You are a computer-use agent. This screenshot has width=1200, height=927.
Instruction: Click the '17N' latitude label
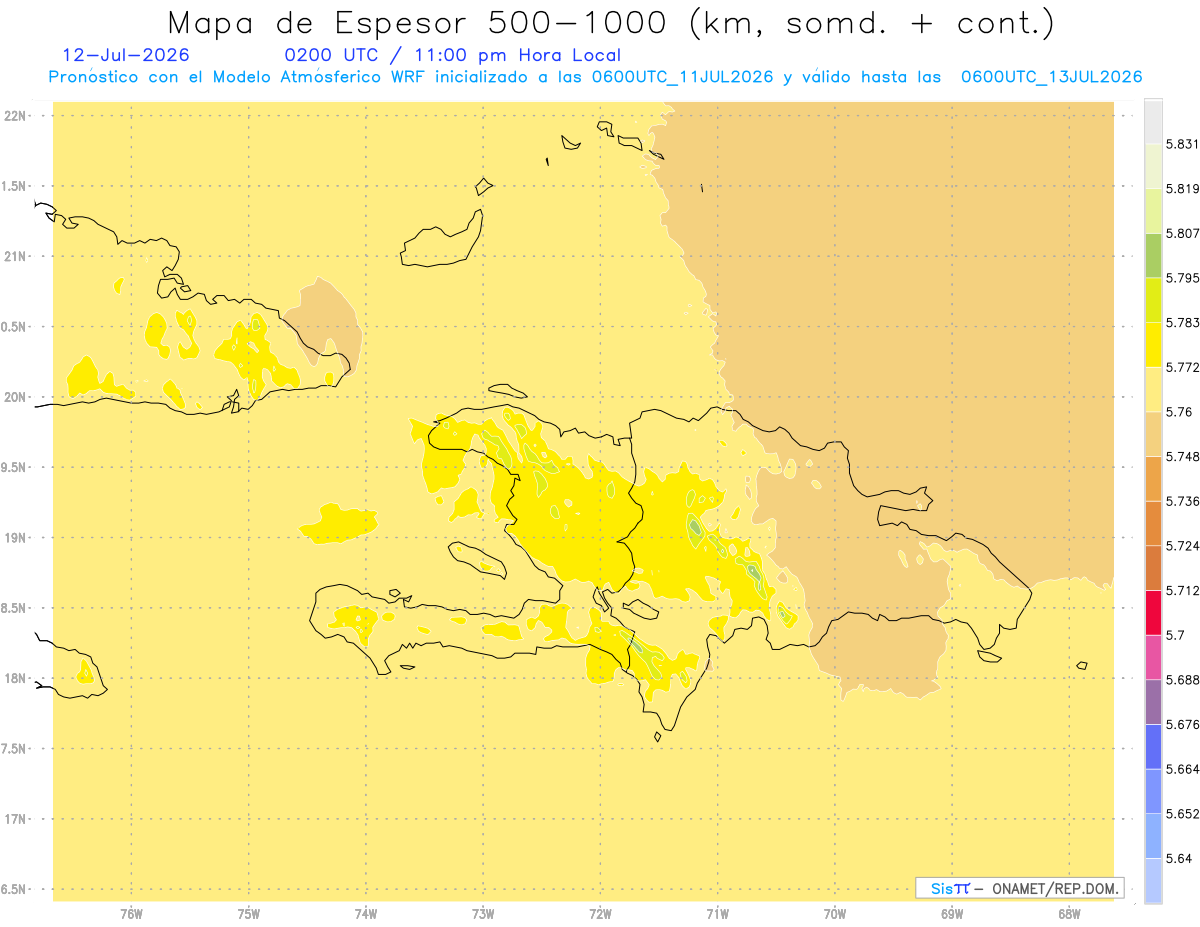(x=15, y=819)
